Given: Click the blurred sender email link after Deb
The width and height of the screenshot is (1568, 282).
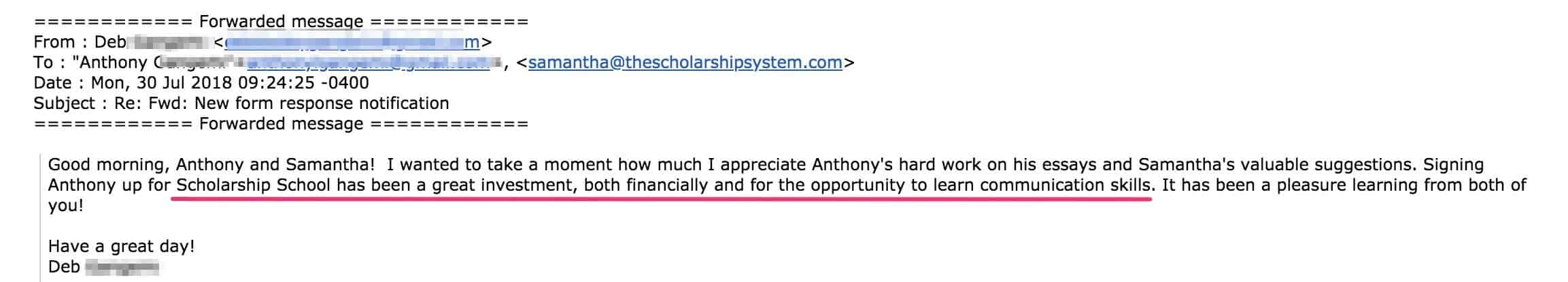Looking at the screenshot, I should click(352, 42).
